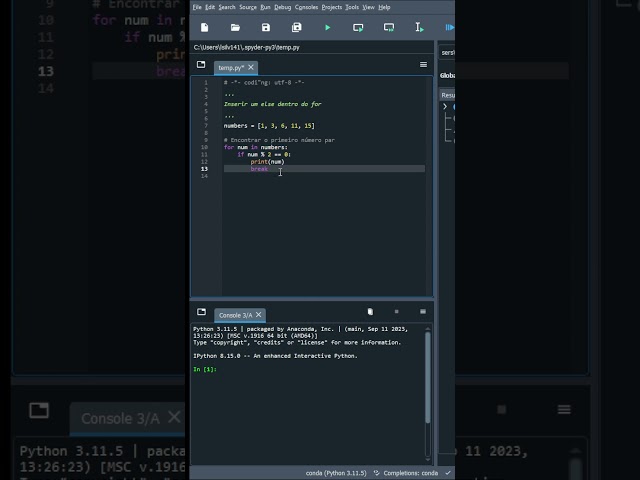Open file using folder toolbar icon
This screenshot has height=480, width=640.
[235, 27]
